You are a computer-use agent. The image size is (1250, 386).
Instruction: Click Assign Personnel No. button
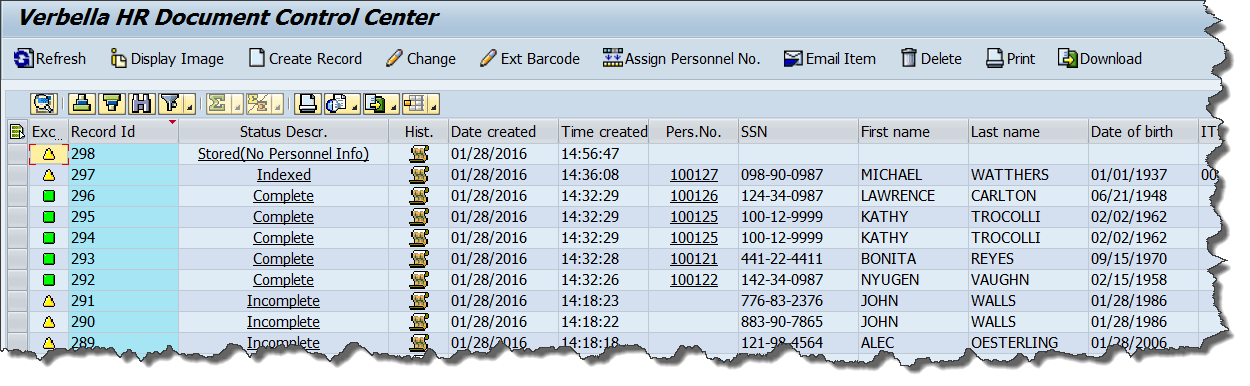[x=681, y=59]
